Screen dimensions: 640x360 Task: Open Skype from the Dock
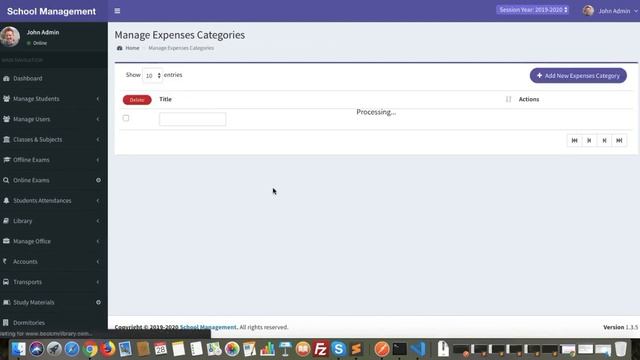[x=338, y=349]
